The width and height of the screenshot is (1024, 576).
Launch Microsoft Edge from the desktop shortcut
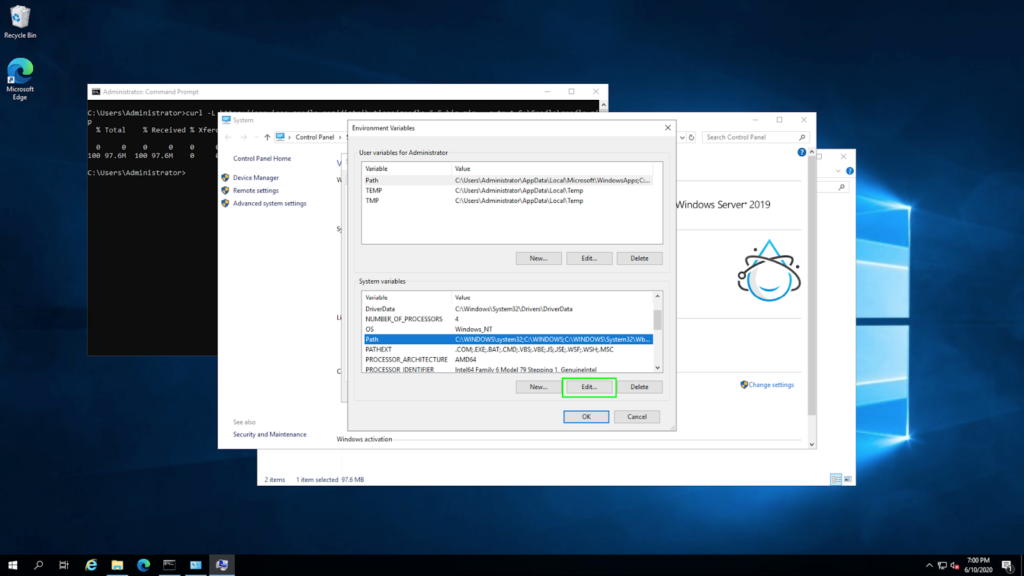pyautogui.click(x=20, y=72)
